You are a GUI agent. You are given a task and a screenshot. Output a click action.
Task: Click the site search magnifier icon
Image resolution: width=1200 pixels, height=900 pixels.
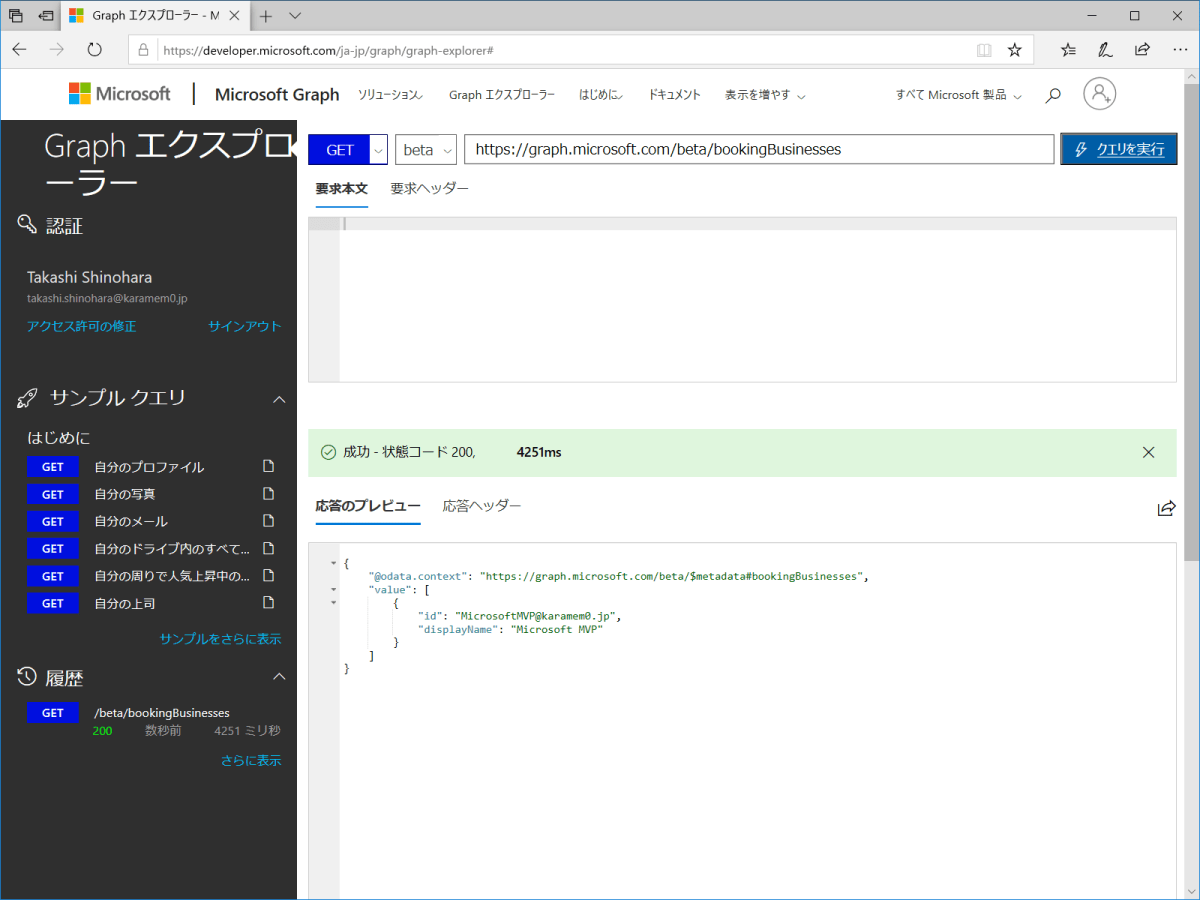coord(1053,95)
